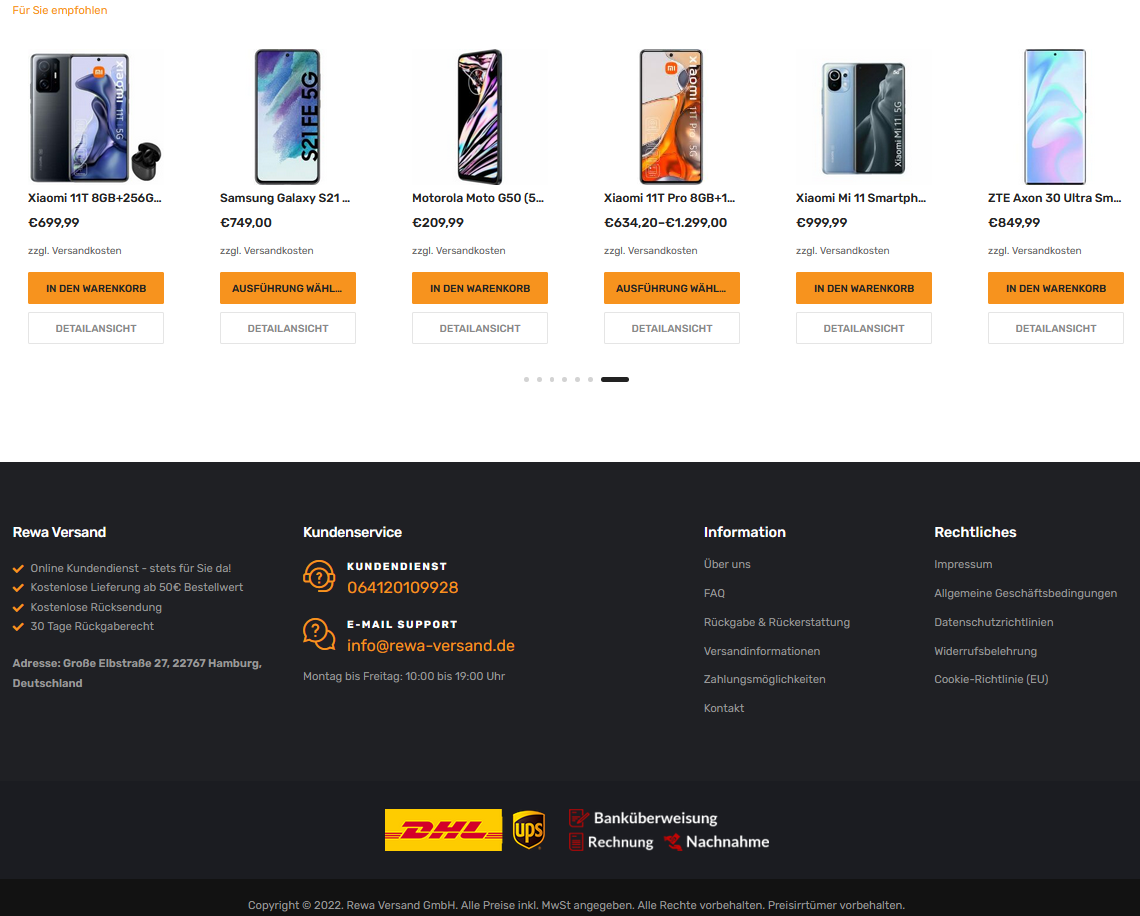Select the first carousel pagination dot

pos(526,379)
